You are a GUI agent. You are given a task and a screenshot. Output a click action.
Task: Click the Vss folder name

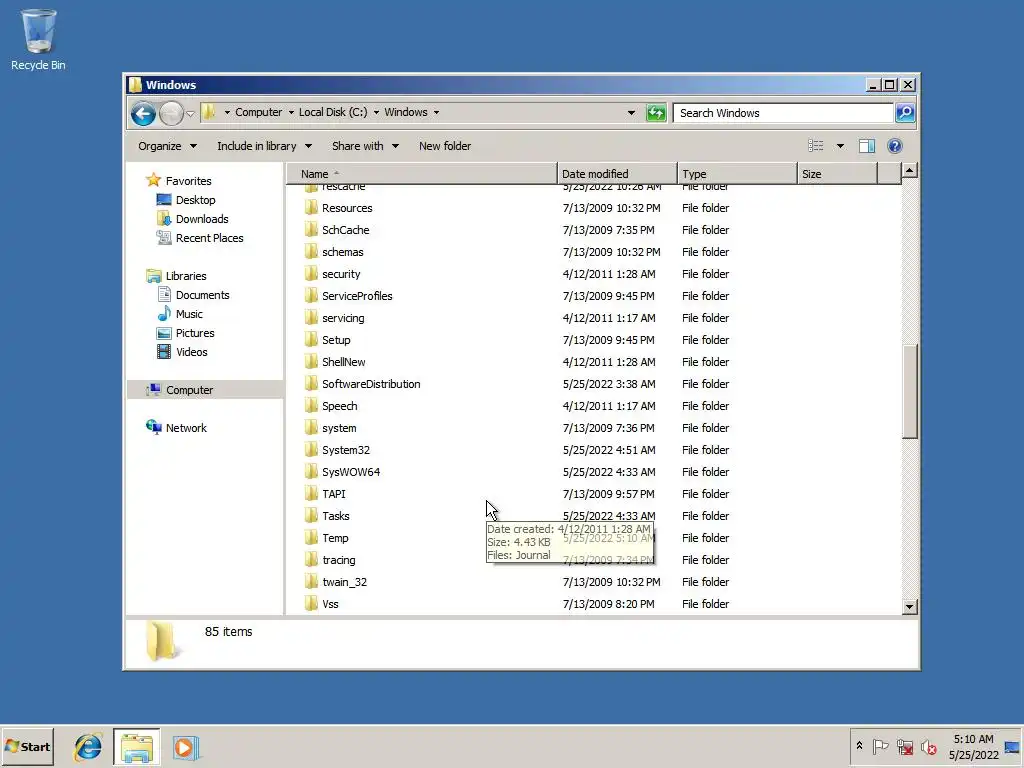tap(330, 604)
